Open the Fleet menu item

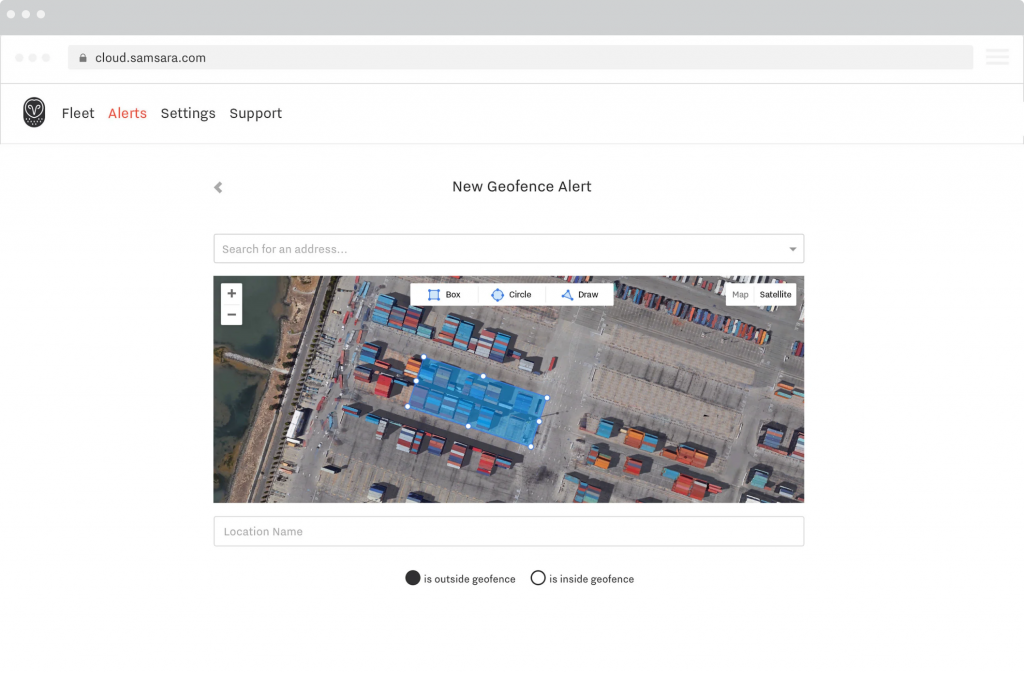pyautogui.click(x=78, y=114)
